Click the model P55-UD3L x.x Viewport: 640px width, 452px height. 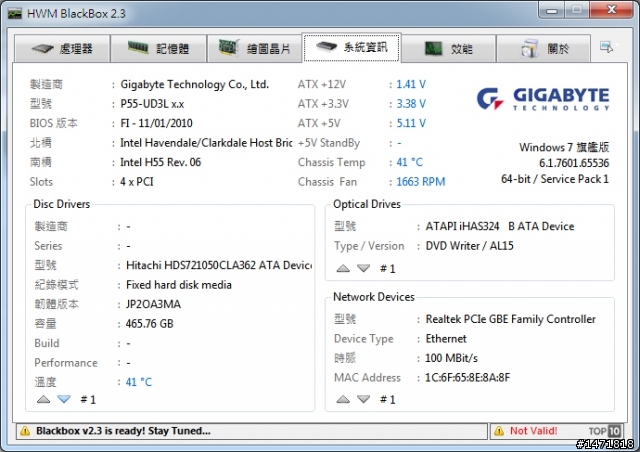tap(152, 104)
